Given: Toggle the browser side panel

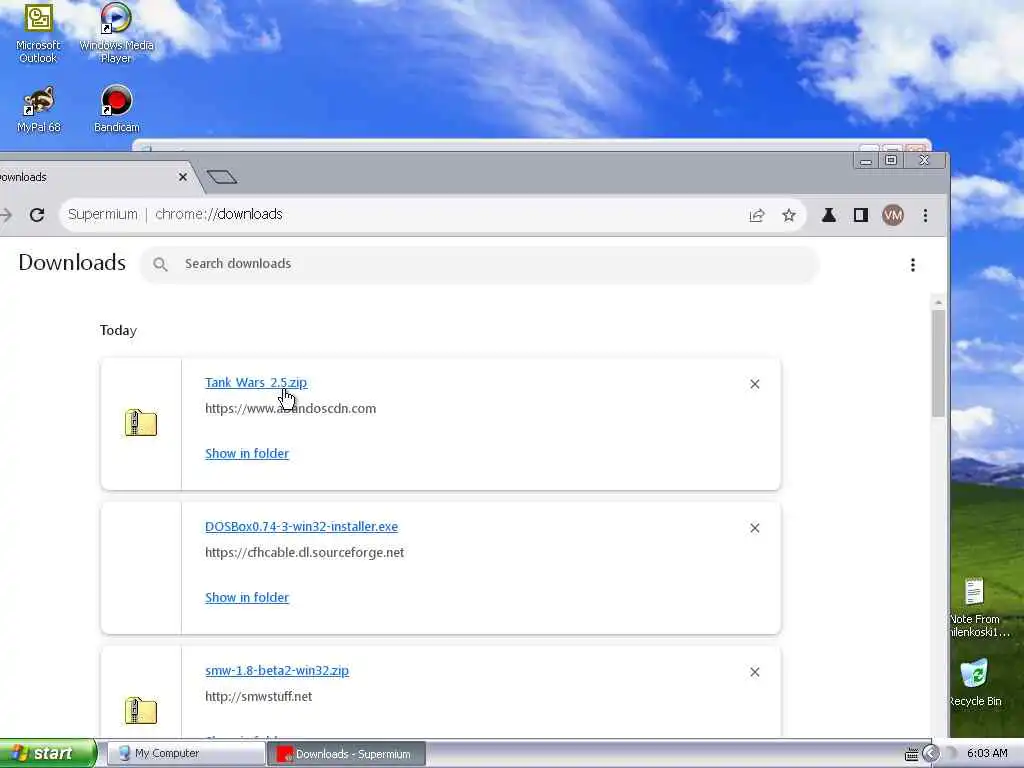Looking at the screenshot, I should 861,215.
